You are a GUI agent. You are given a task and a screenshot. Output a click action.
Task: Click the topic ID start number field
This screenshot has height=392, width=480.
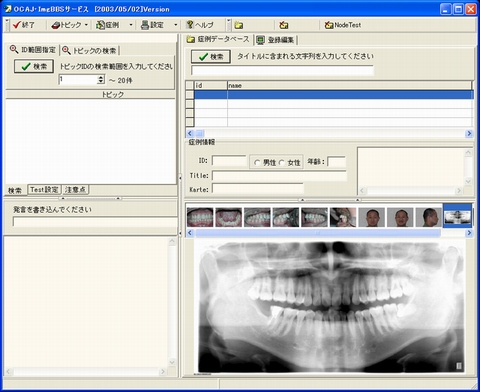[x=78, y=80]
